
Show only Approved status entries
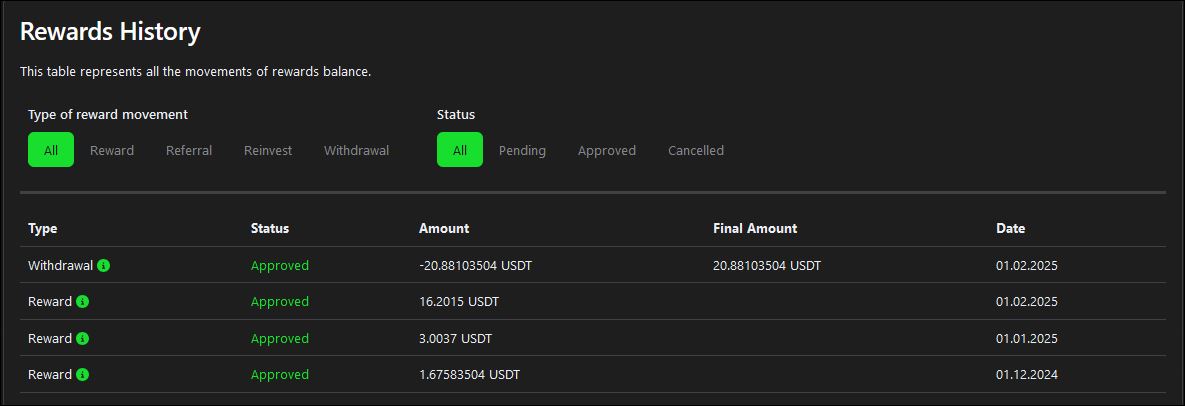(607, 150)
